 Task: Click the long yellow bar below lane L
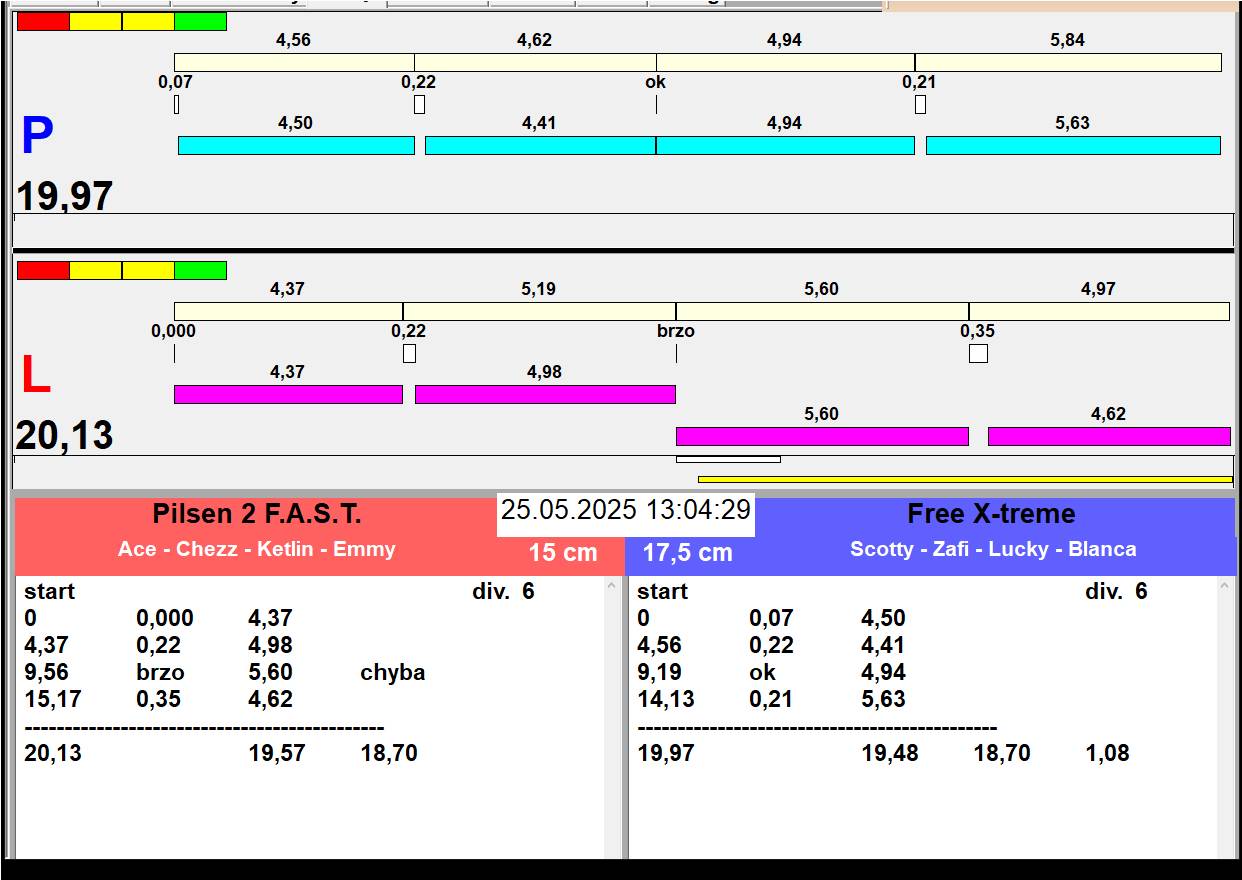(x=965, y=479)
